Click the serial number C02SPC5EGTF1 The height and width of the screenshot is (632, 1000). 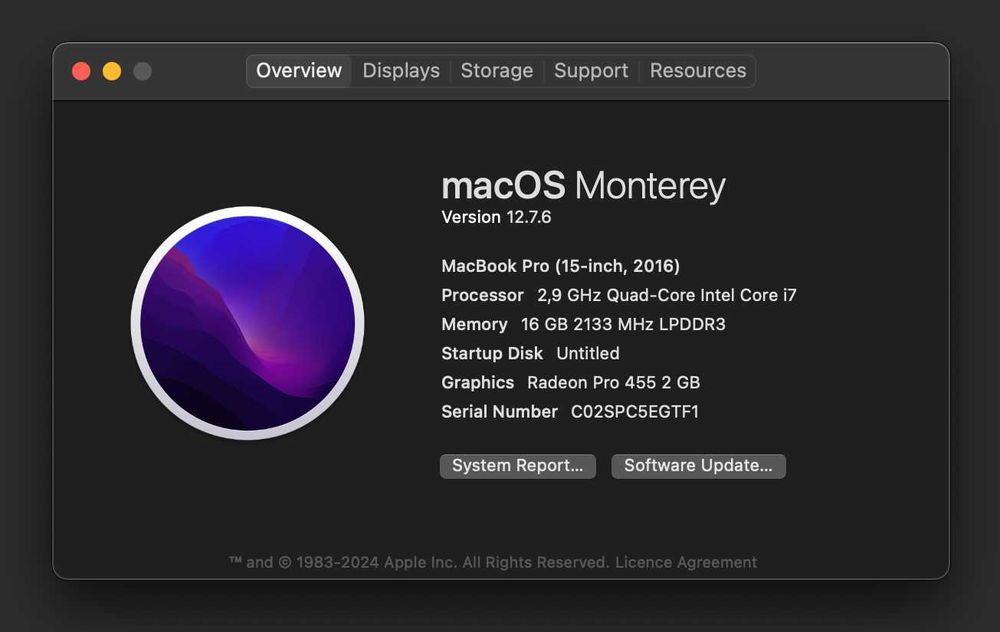coord(635,411)
